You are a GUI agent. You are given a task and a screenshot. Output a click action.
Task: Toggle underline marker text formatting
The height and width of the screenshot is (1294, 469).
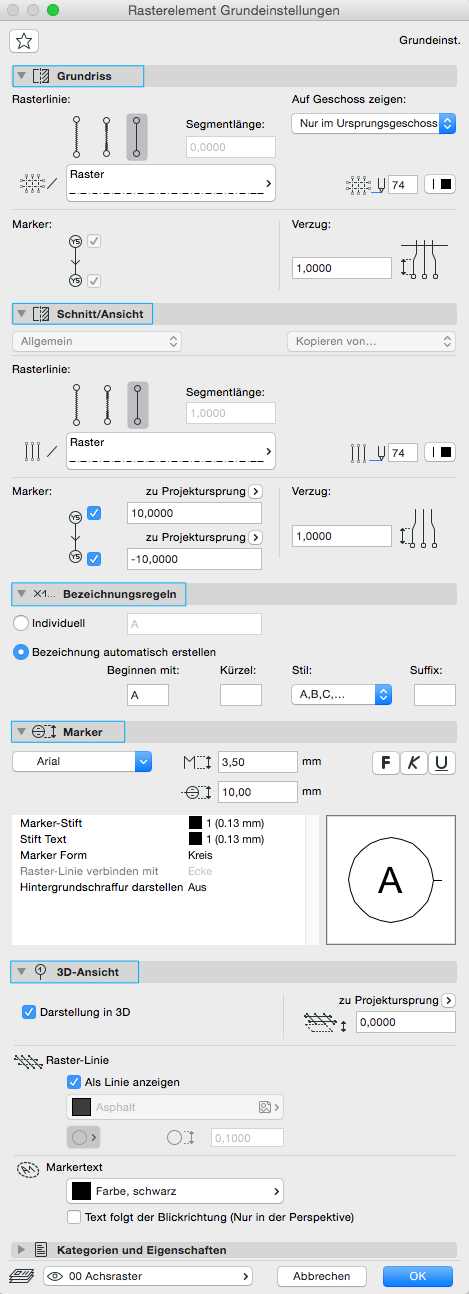[x=442, y=763]
